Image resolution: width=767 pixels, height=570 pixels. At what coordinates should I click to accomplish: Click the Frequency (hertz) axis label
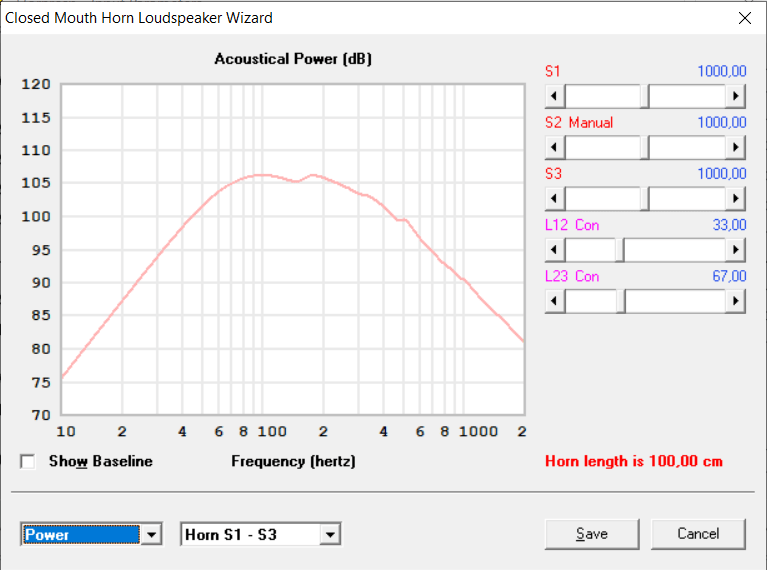[293, 461]
